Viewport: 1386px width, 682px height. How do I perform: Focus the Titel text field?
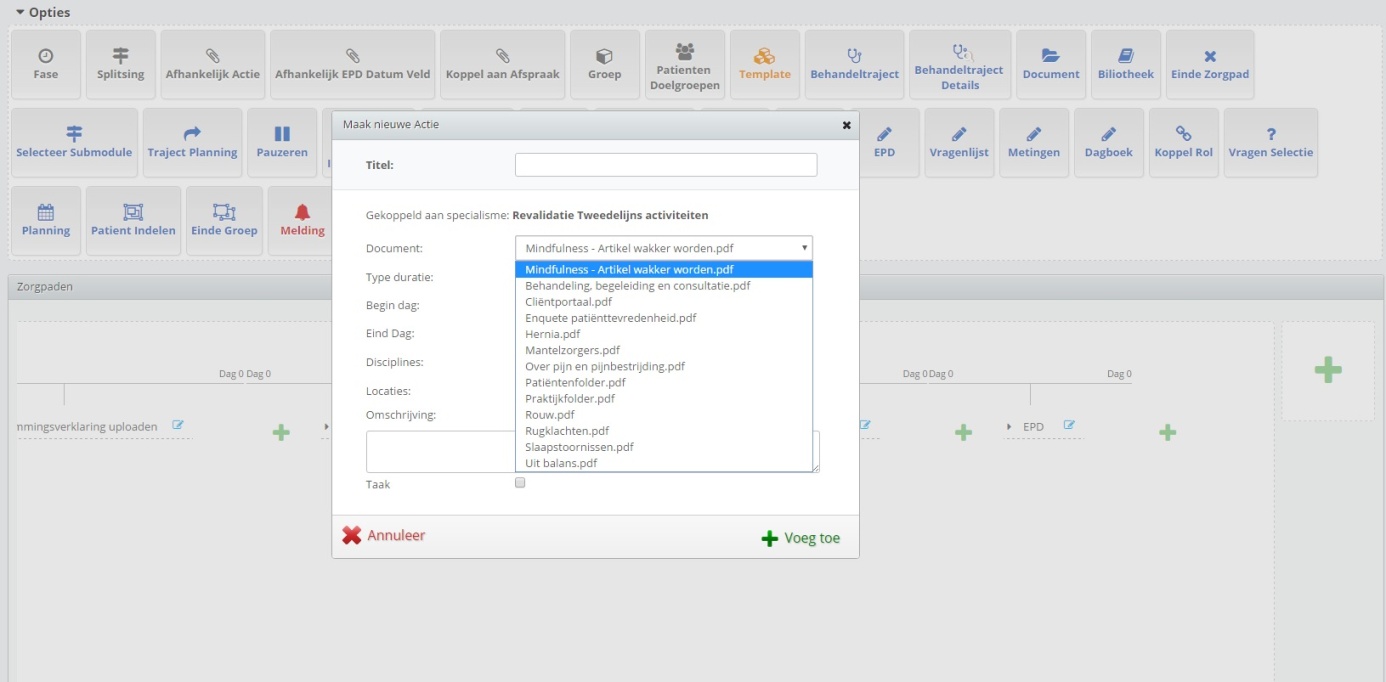(666, 165)
